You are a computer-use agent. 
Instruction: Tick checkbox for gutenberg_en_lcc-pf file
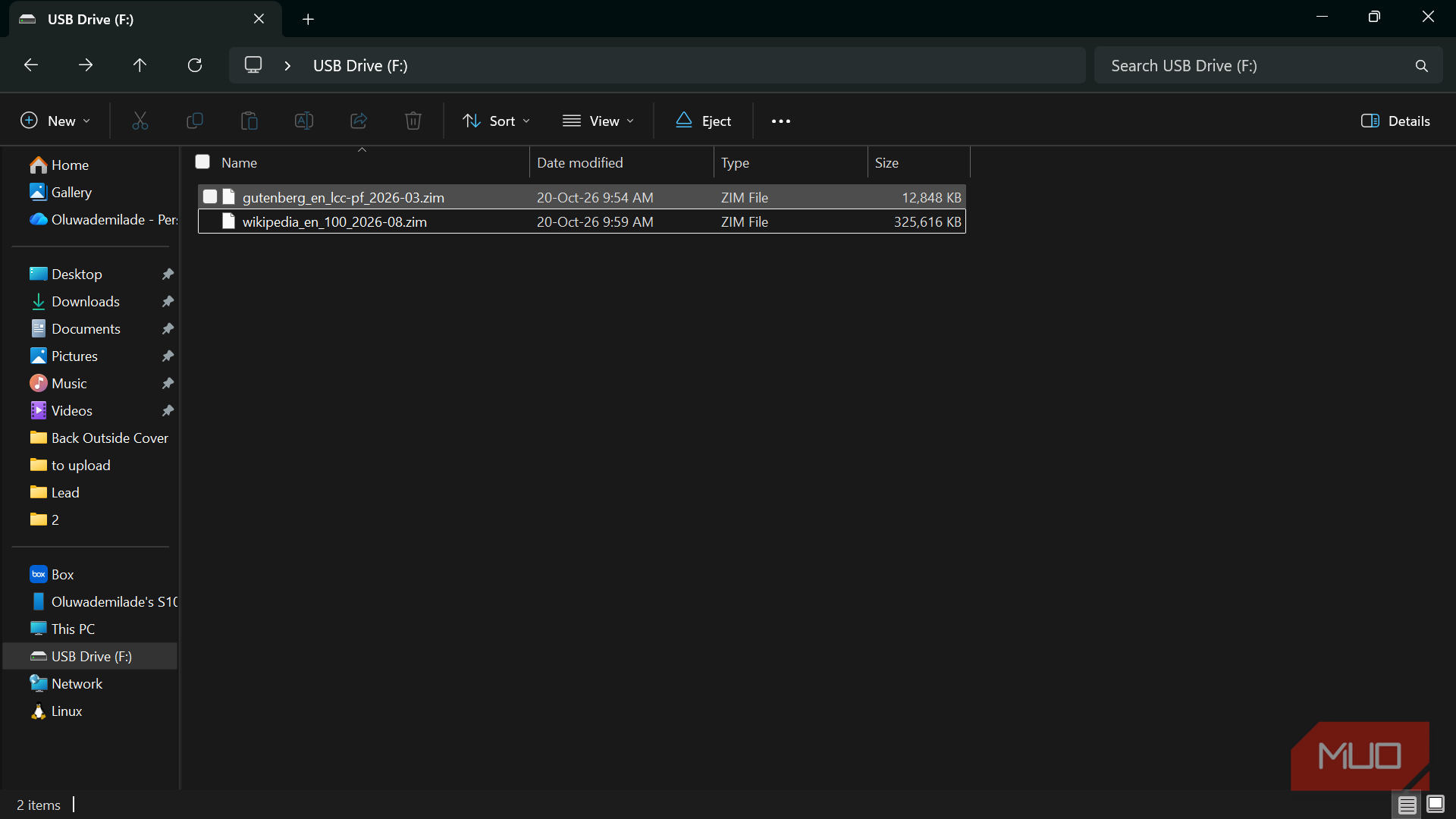pyautogui.click(x=210, y=197)
